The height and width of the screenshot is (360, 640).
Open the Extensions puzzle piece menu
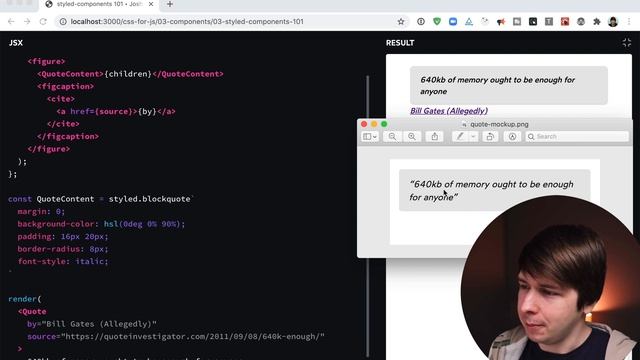click(597, 22)
